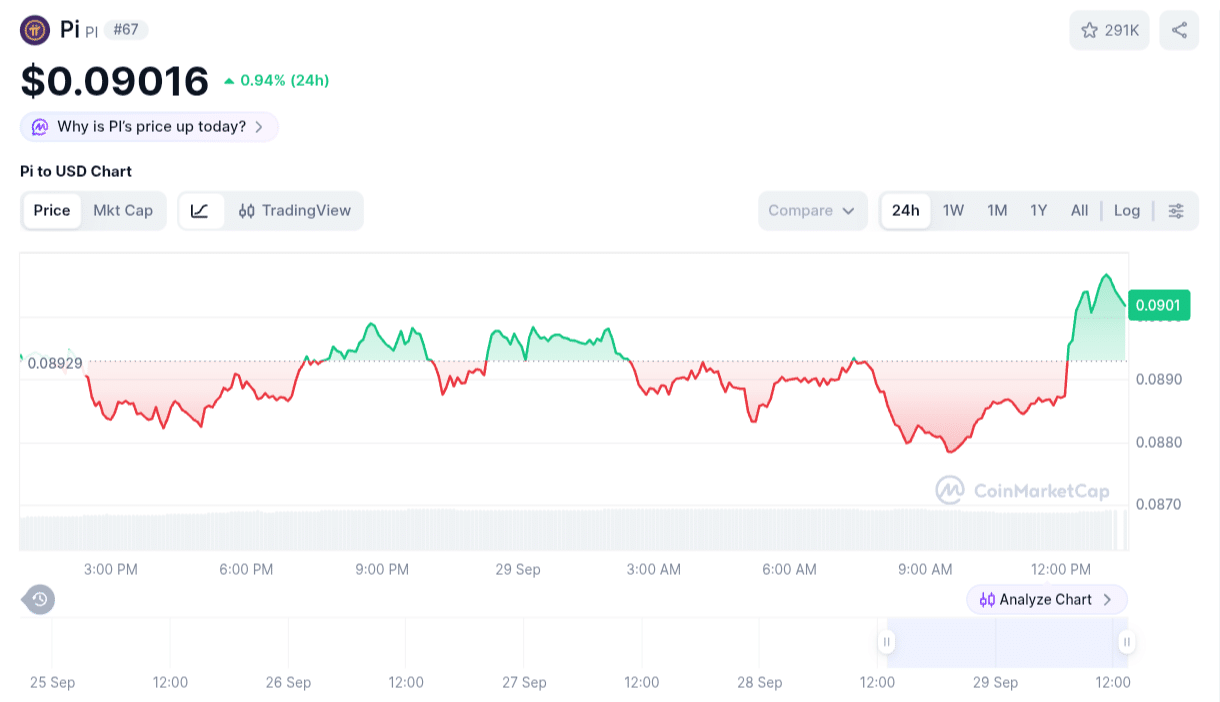Grab the right range selector handle
This screenshot has height=702, width=1220.
click(x=1126, y=642)
